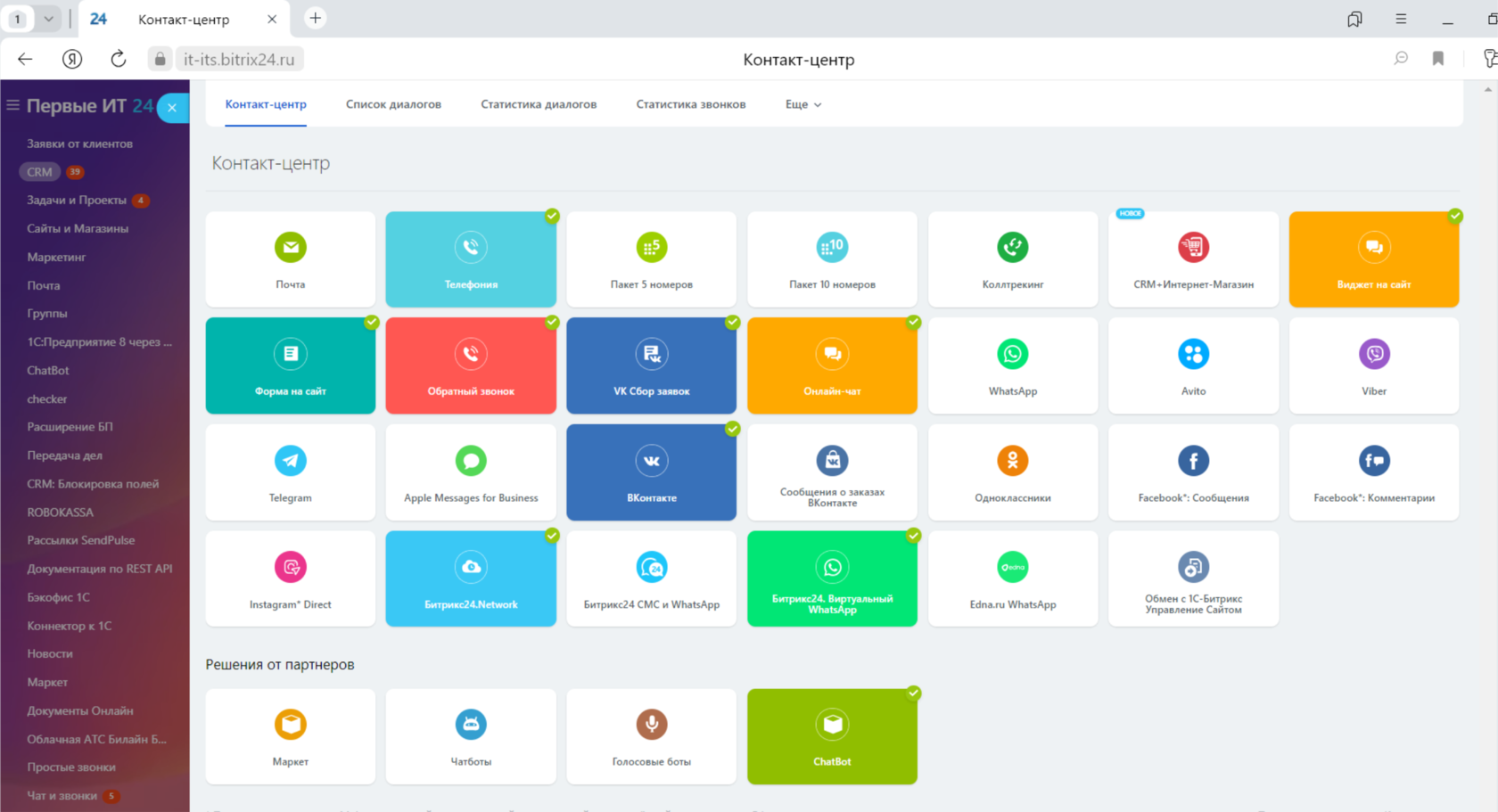This screenshot has width=1498, height=812.
Task: Open the Форма на сайт tile
Action: click(x=290, y=365)
